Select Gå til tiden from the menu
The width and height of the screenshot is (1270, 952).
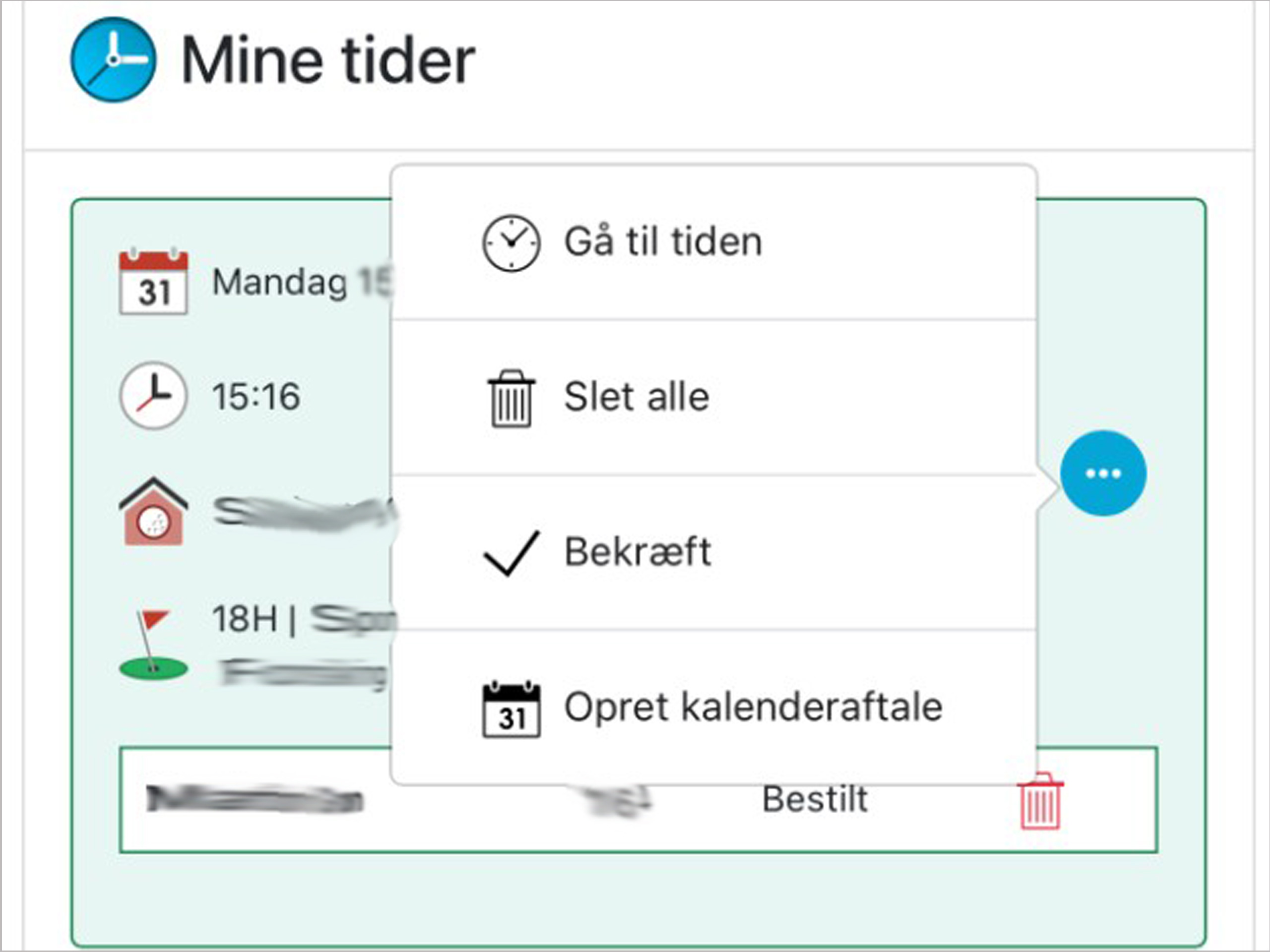tap(663, 241)
